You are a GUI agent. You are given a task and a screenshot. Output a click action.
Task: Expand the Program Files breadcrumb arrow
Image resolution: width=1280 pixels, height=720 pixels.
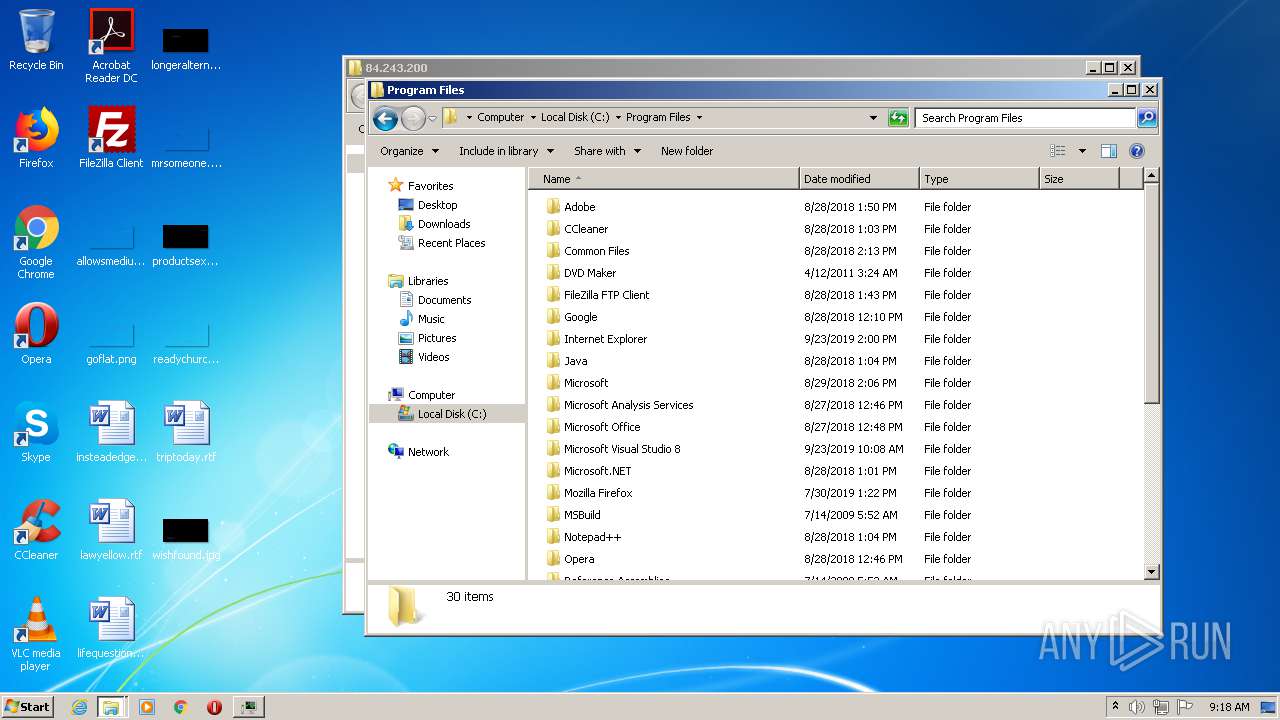click(x=699, y=117)
